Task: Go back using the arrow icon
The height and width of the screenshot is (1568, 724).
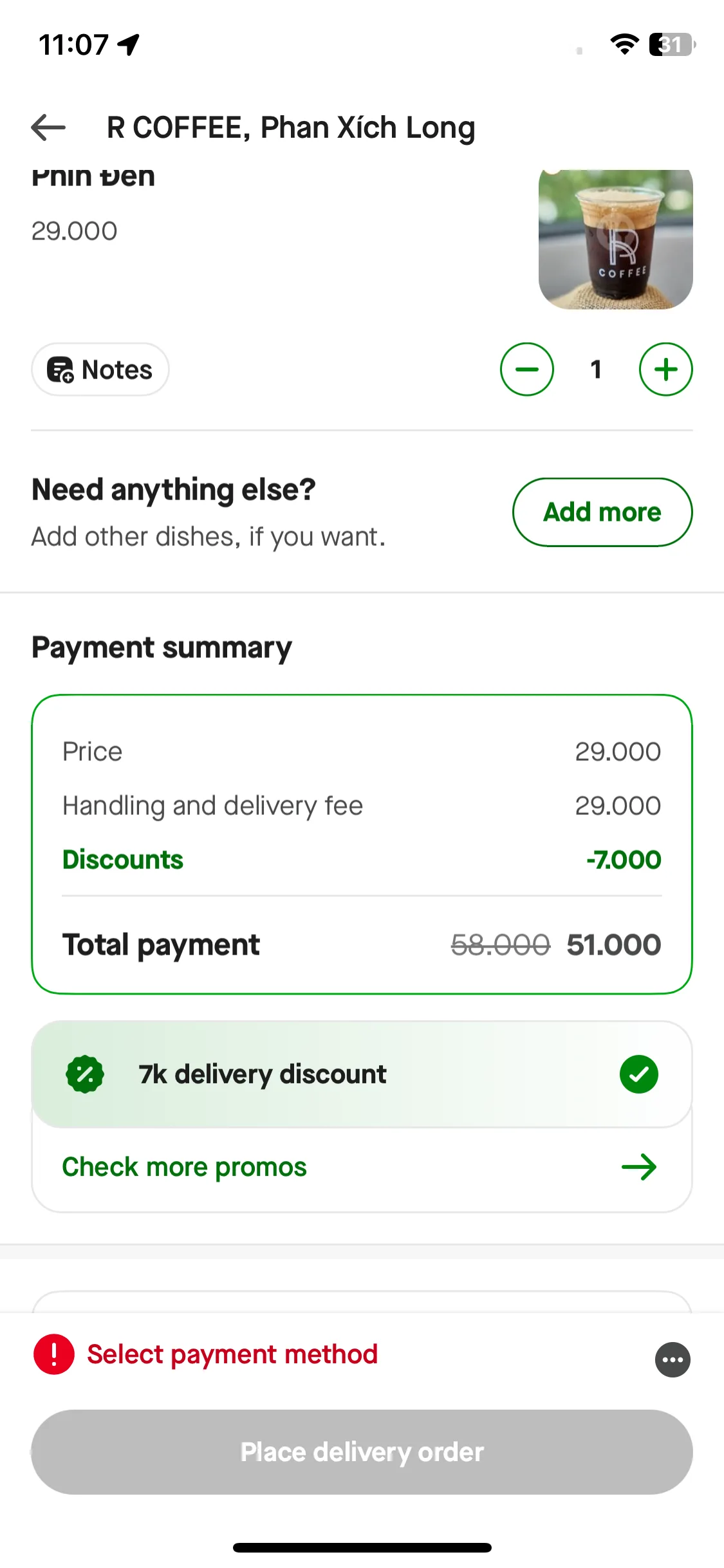Action: click(x=48, y=127)
